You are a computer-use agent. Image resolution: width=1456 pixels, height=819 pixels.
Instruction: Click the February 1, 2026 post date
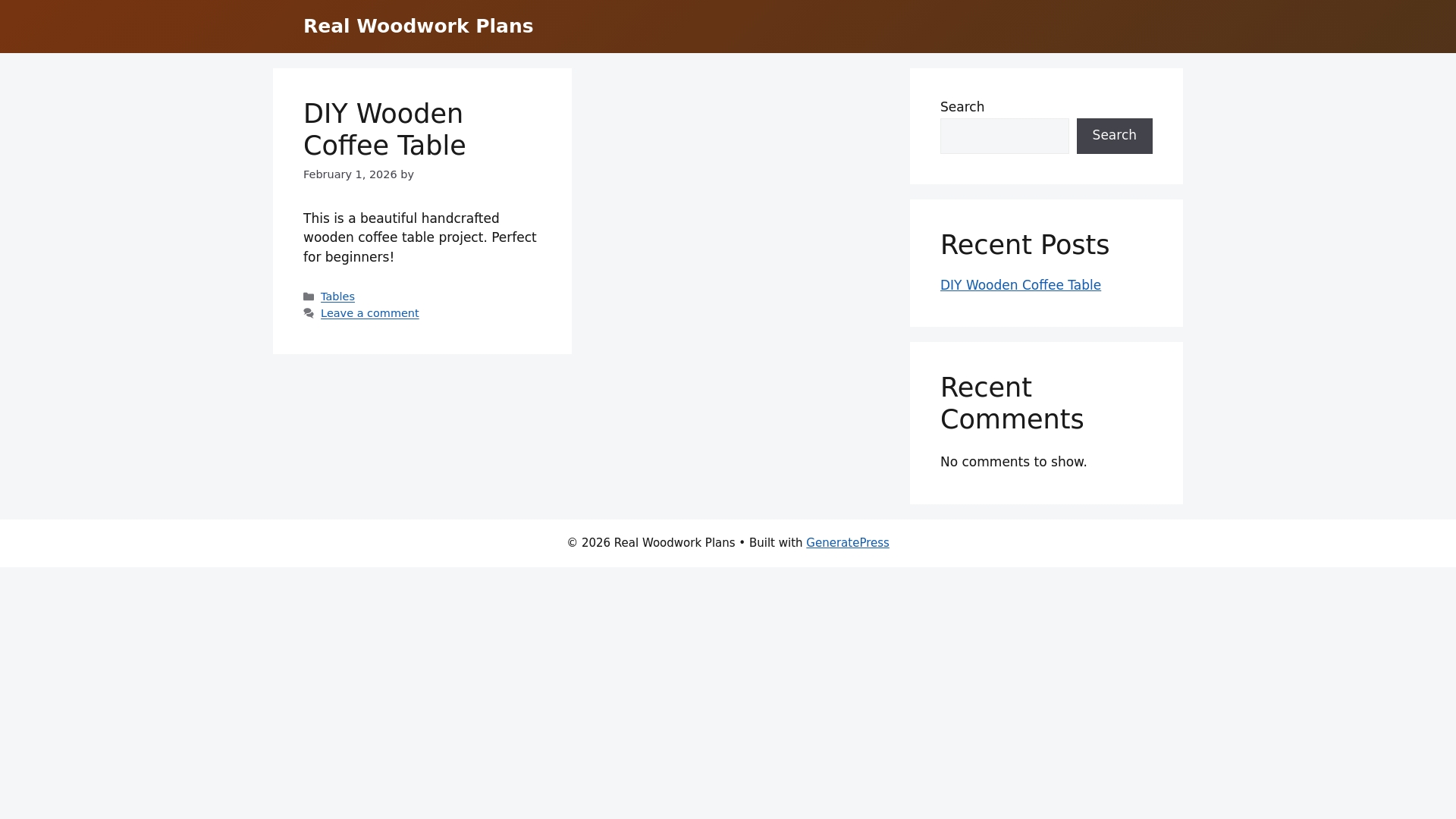coord(350,174)
